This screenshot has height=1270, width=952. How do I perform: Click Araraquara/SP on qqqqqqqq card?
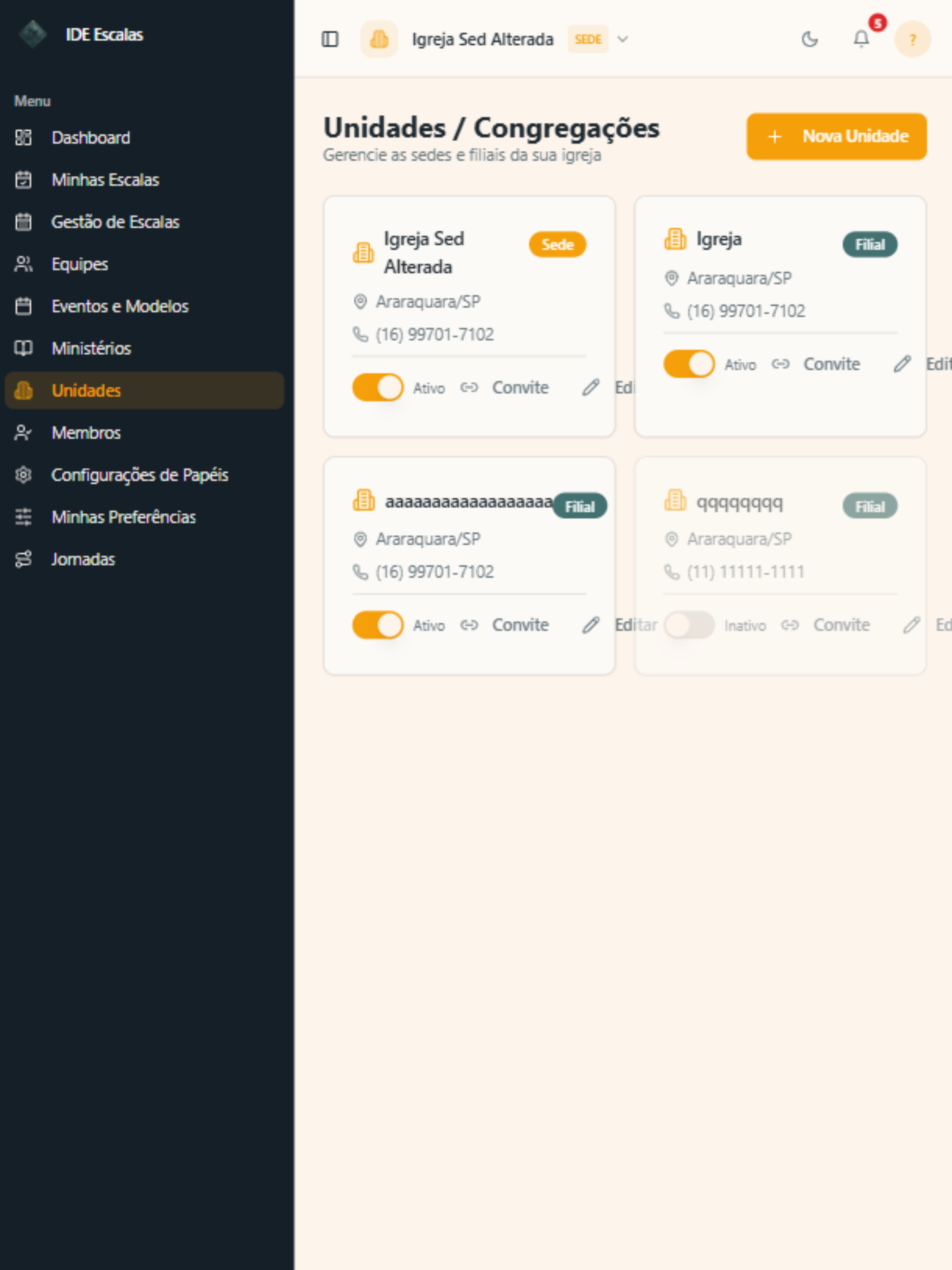739,539
